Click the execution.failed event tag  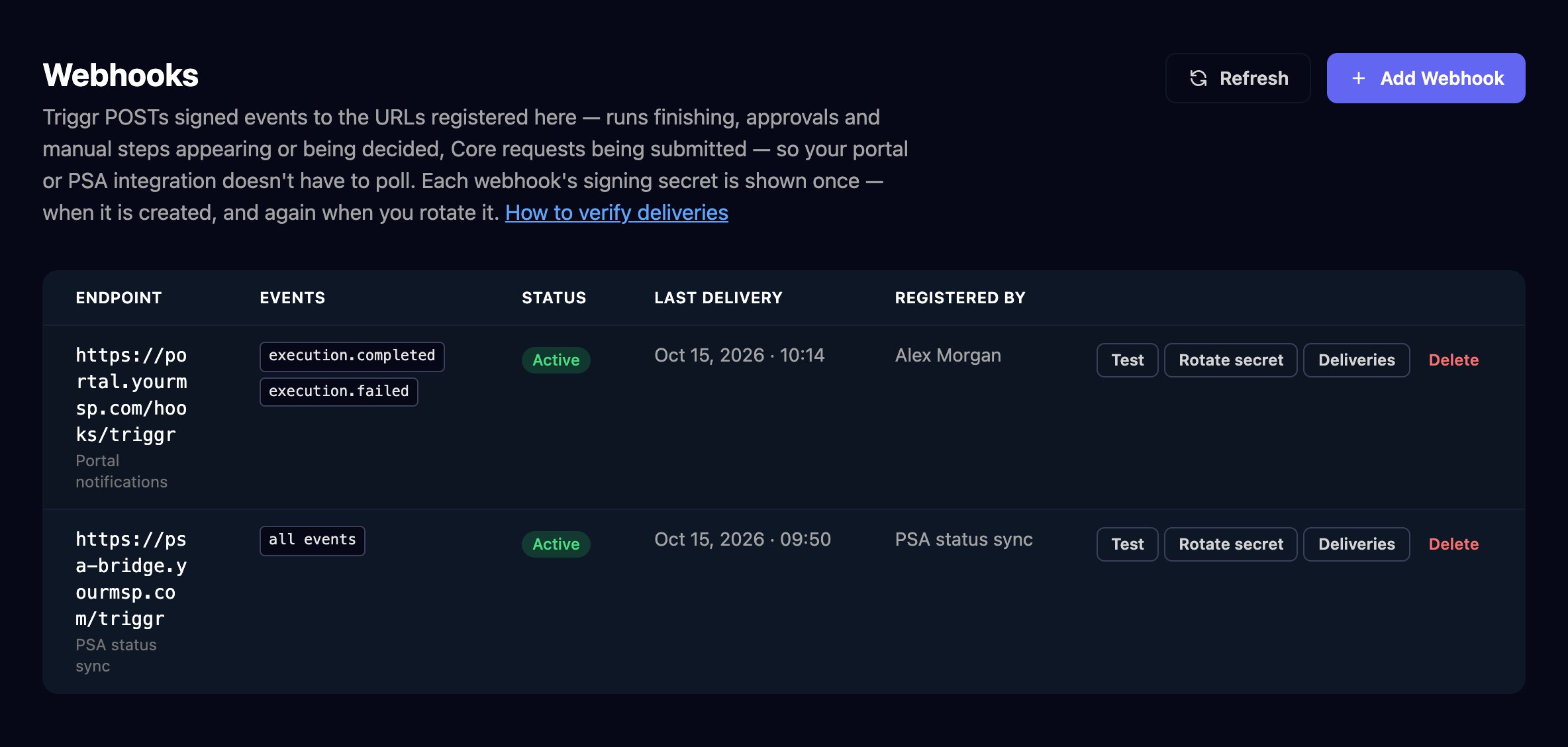(x=338, y=392)
